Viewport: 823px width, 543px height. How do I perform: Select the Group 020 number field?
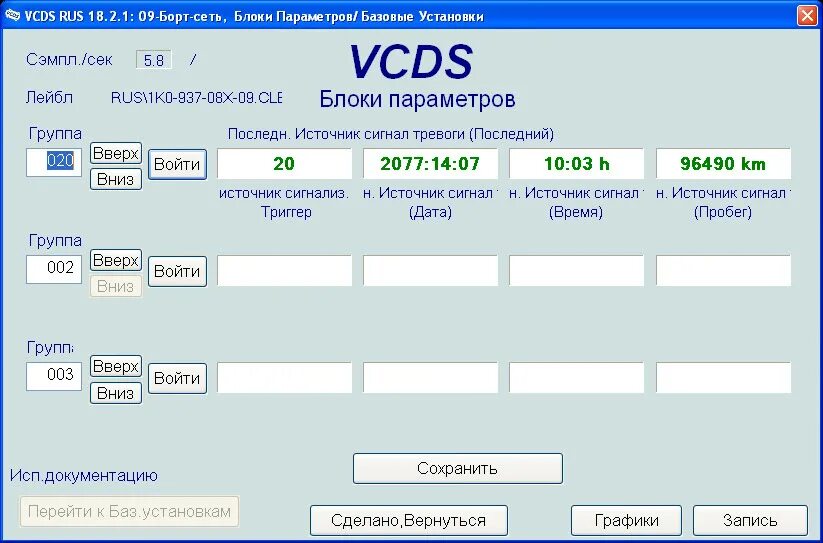tap(54, 162)
